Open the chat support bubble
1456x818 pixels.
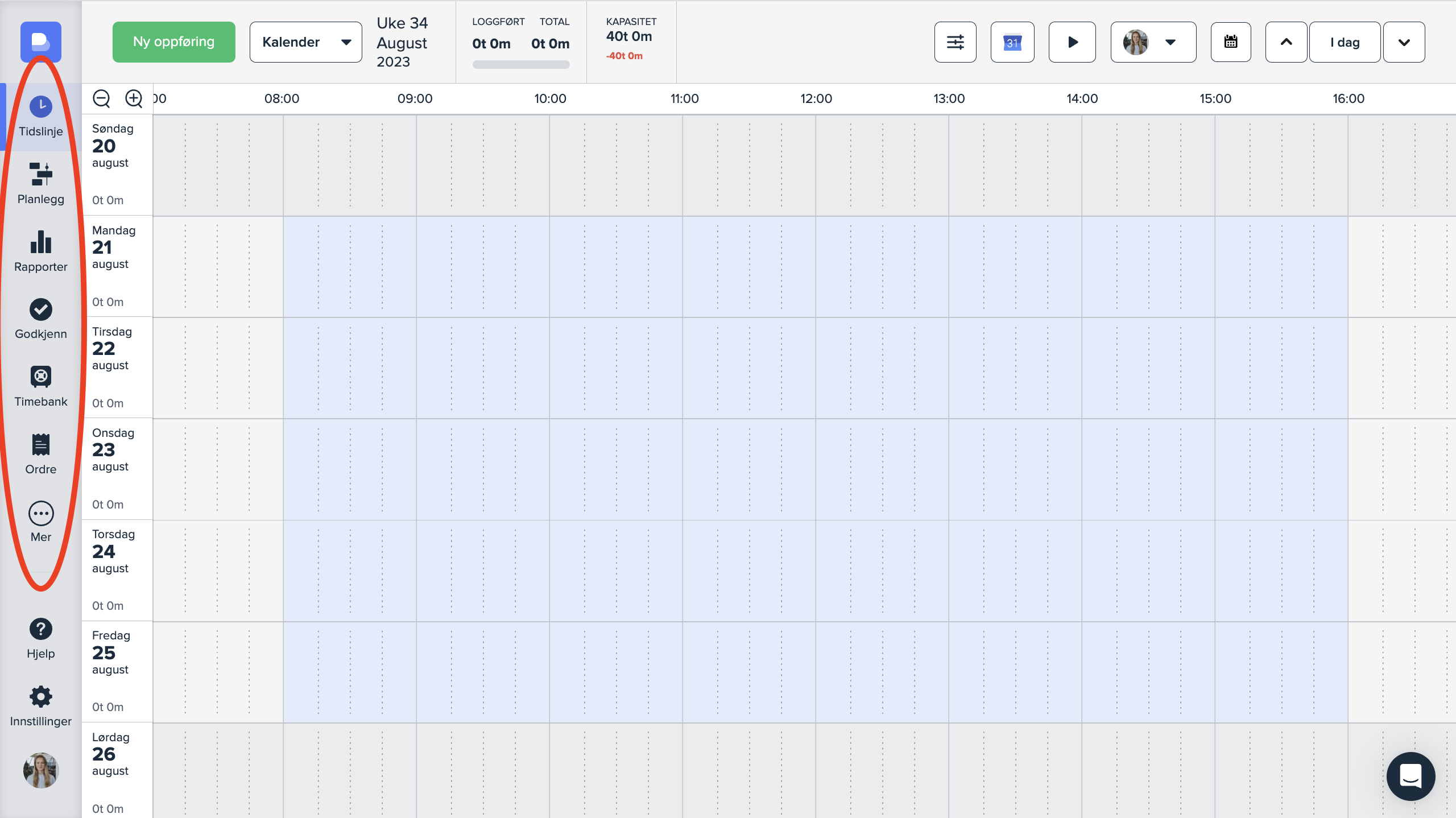click(1410, 776)
